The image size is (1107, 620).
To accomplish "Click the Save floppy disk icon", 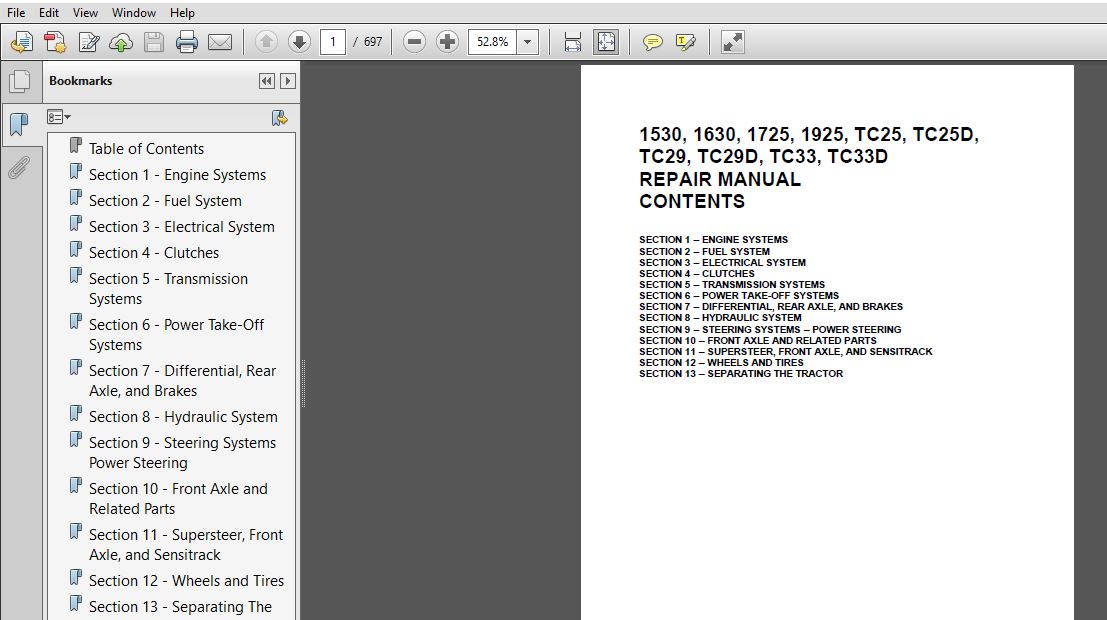I will (154, 42).
